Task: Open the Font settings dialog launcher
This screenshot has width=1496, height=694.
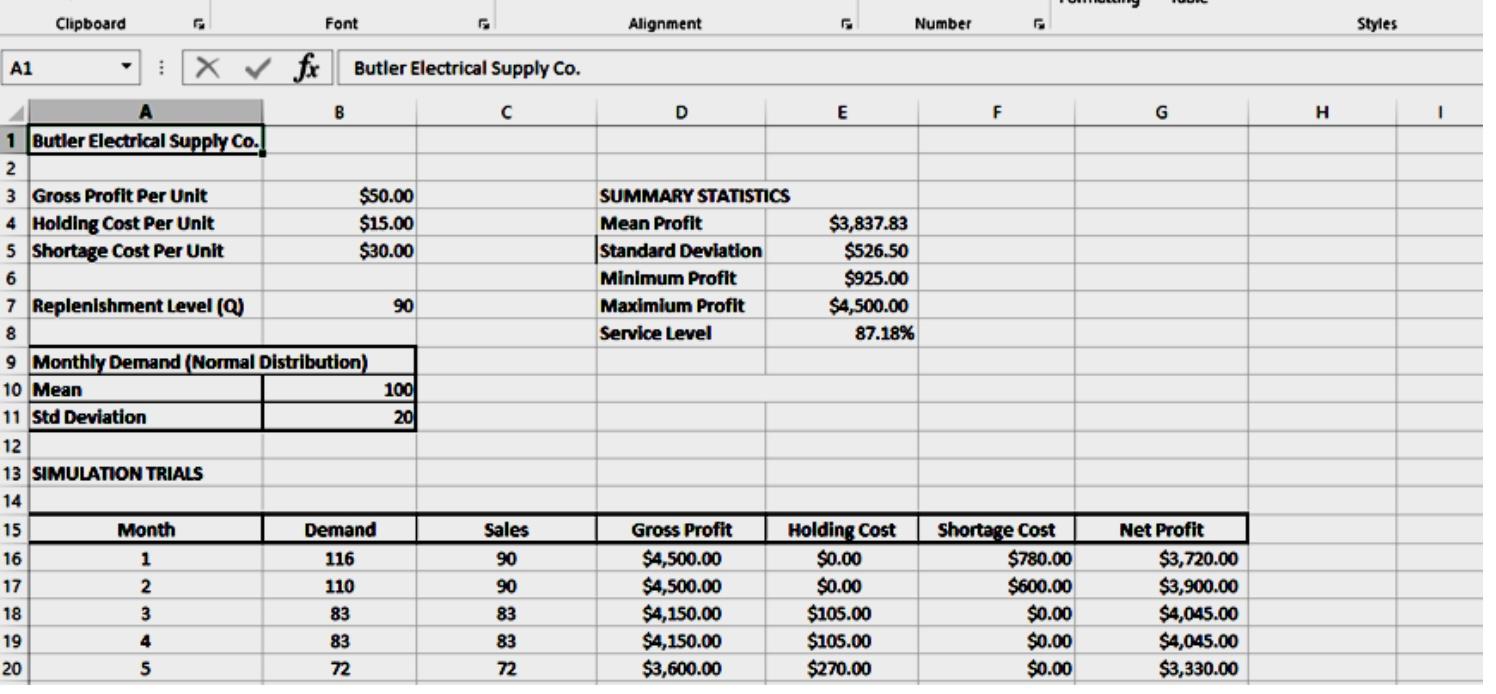Action: coord(482,22)
